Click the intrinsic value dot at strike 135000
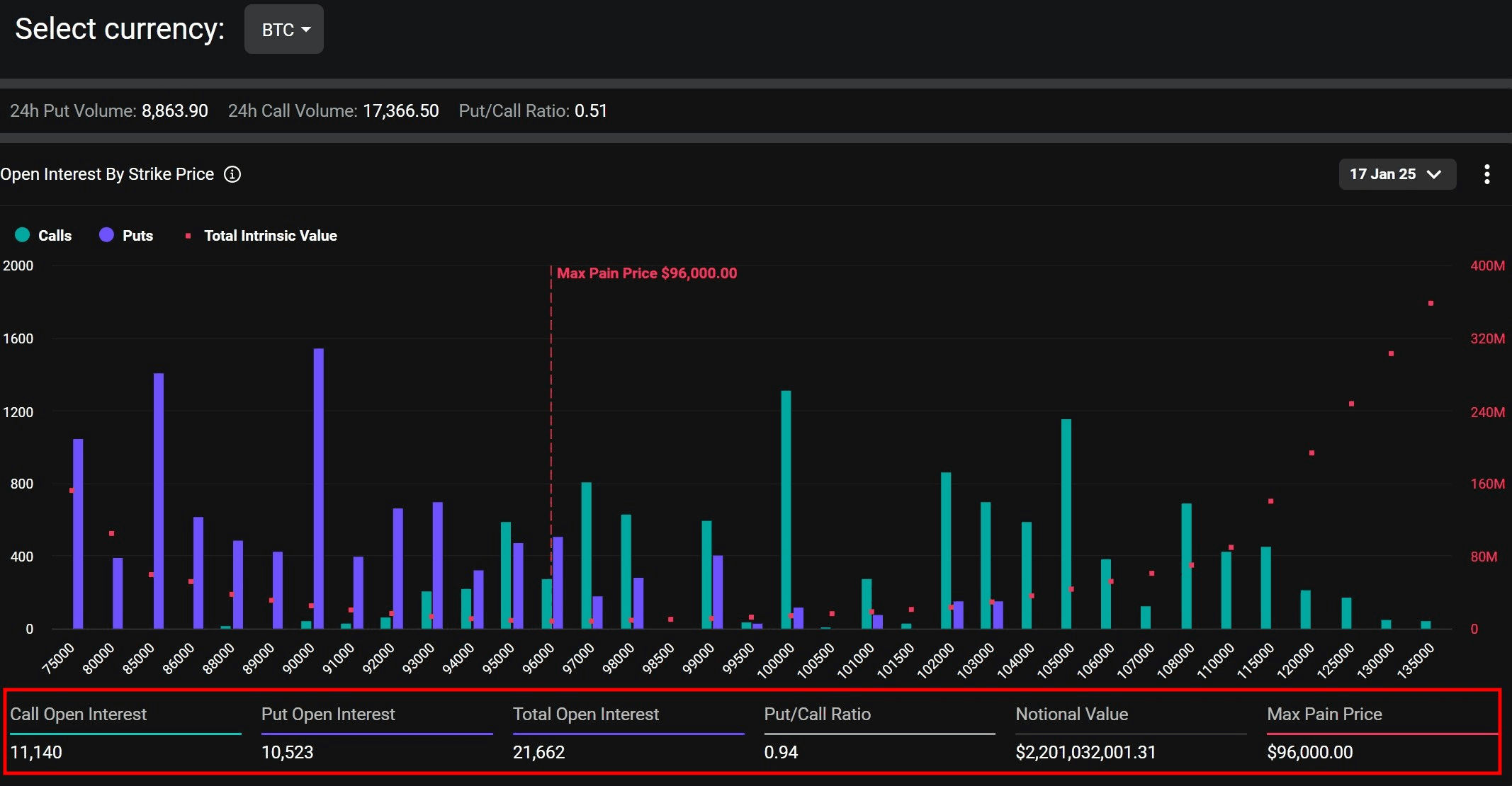 tap(1431, 303)
